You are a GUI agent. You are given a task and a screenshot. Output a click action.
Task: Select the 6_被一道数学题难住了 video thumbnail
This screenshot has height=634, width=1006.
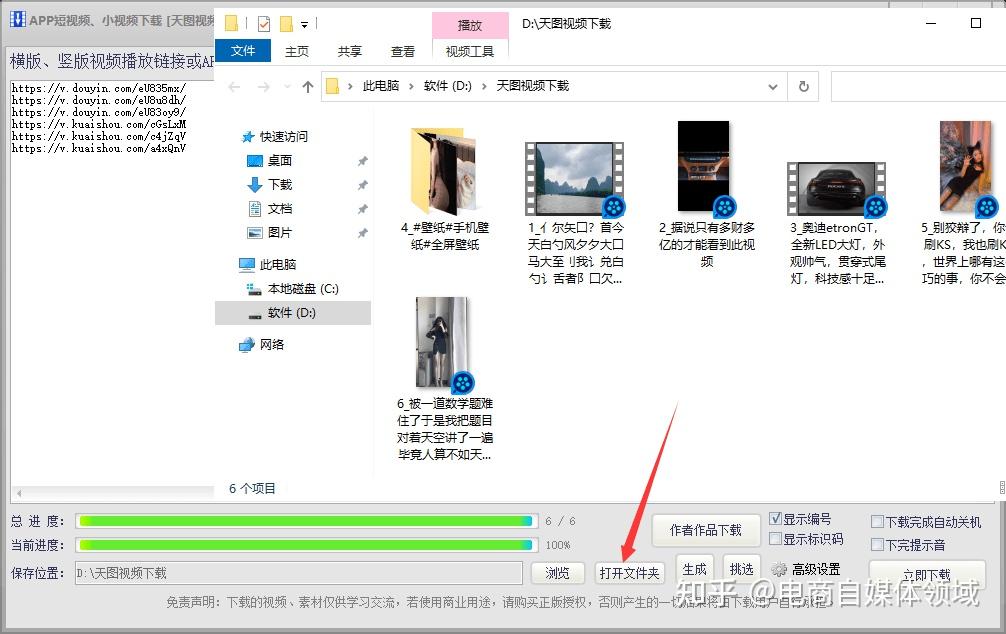pos(444,343)
